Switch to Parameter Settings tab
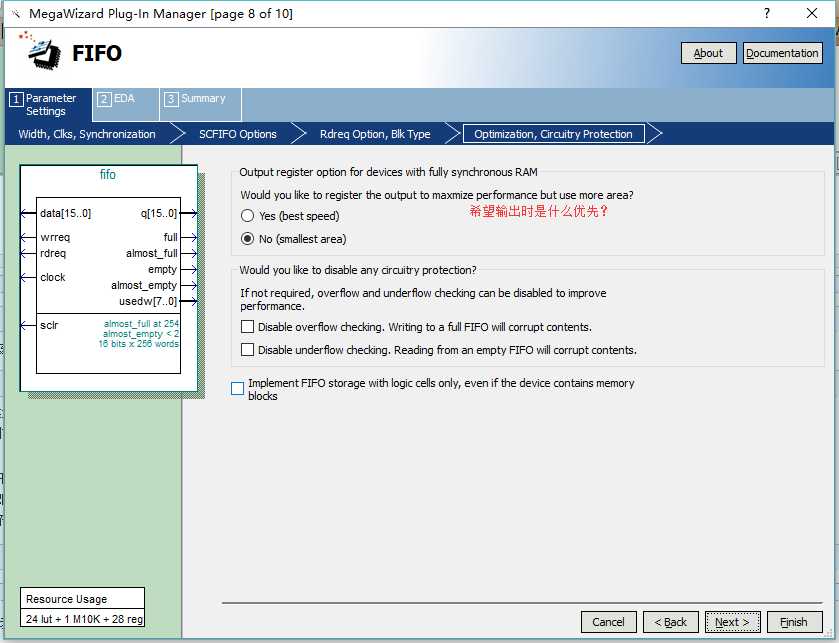The width and height of the screenshot is (839, 643). tap(49, 104)
